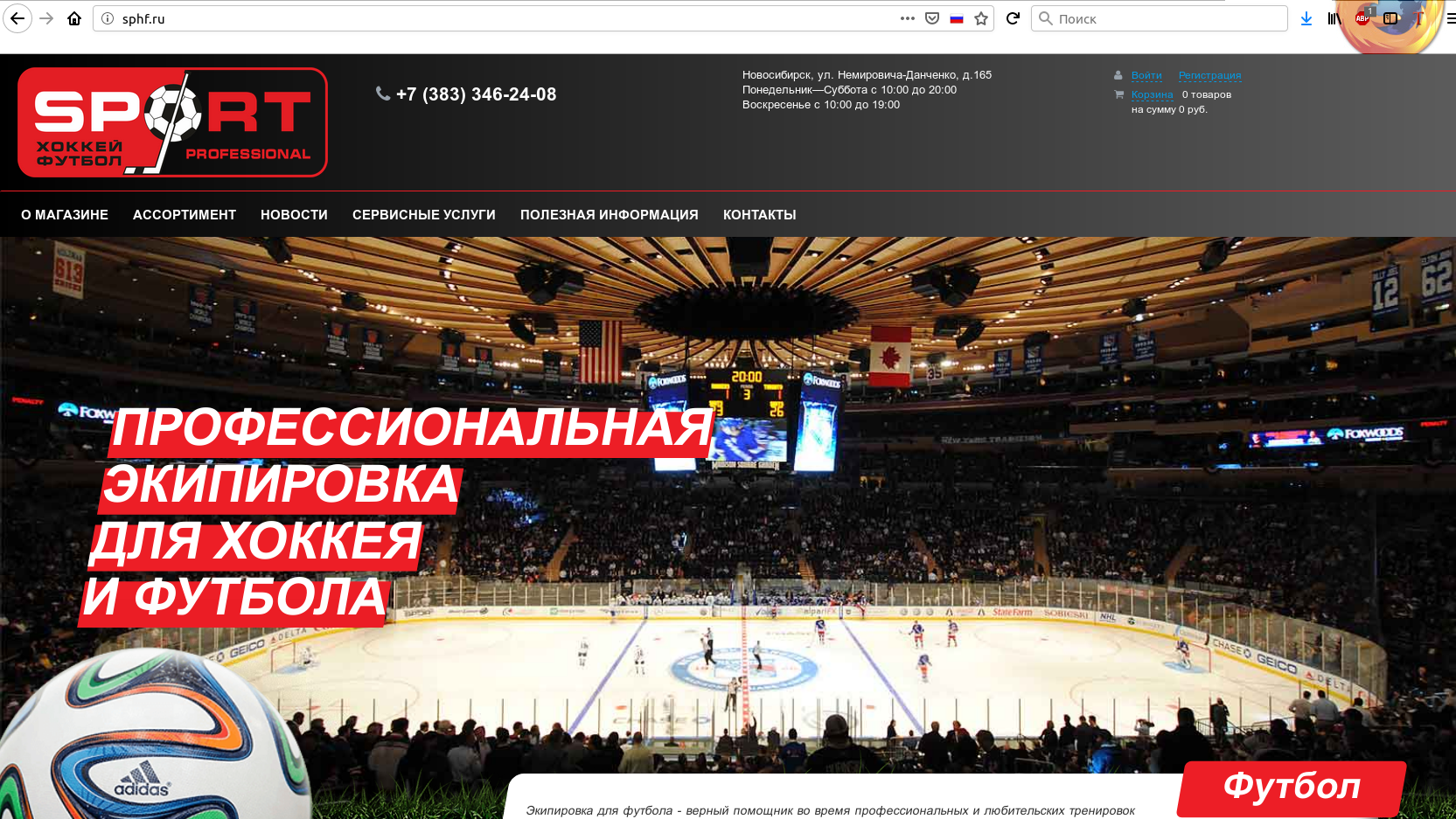Open the Library bookshelf icon
Image resolution: width=1456 pixels, height=819 pixels.
pos(1334,18)
